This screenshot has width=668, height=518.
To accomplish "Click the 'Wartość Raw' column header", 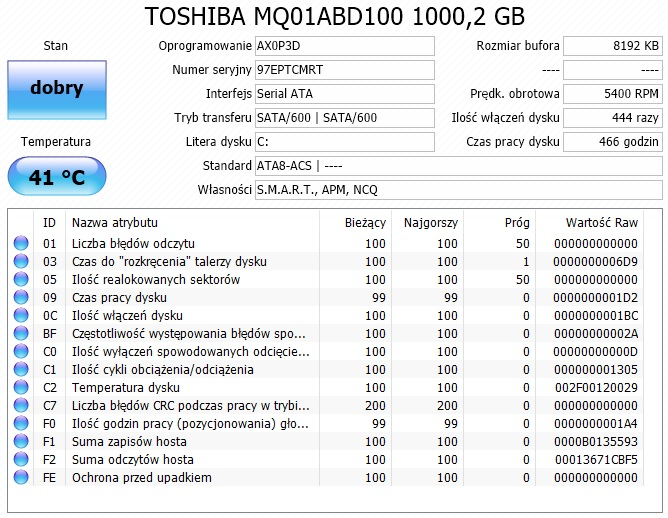I will point(589,222).
